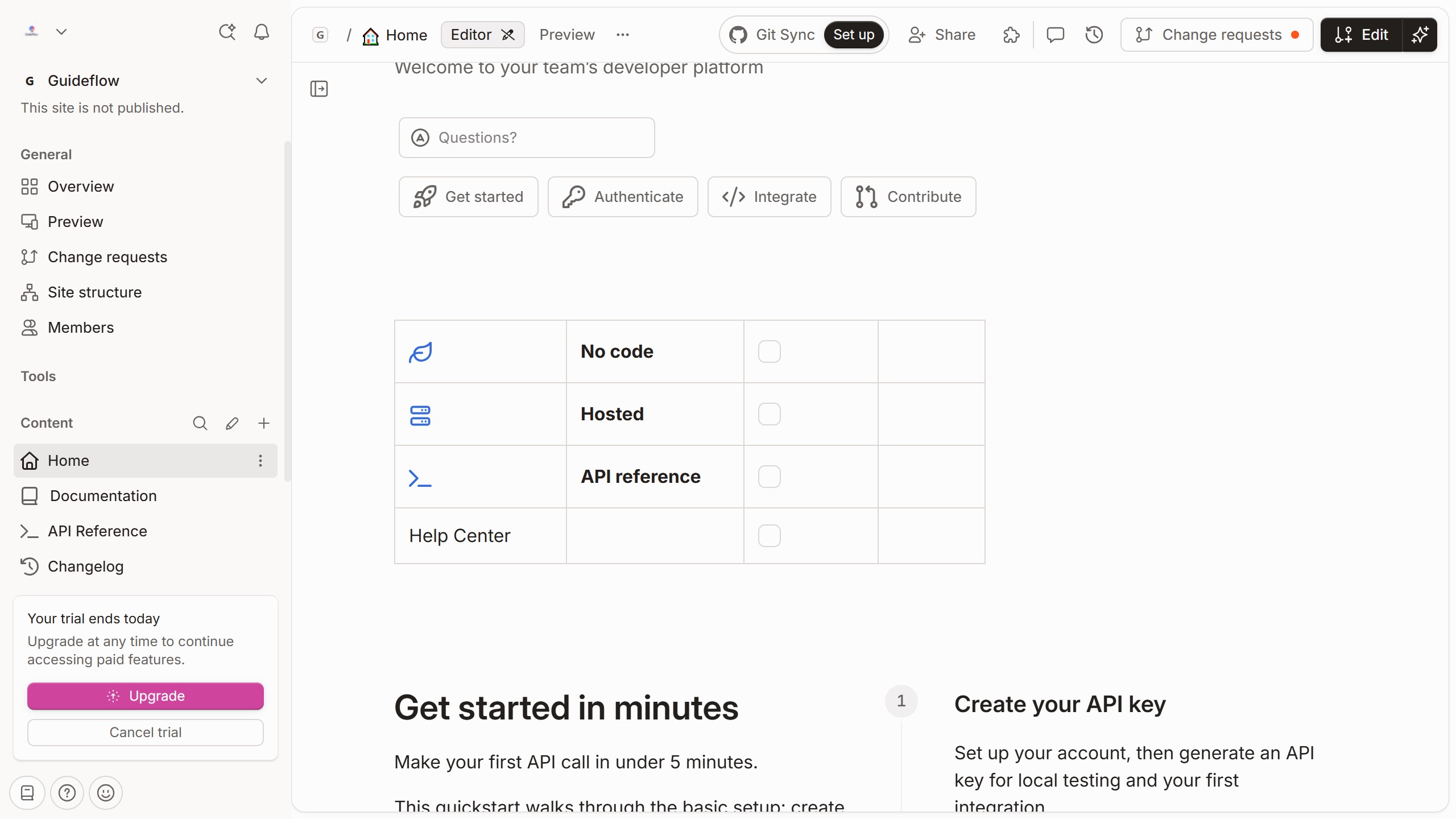Viewport: 1456px width, 819px height.
Task: Open the AI assistant sparkle chat icon
Action: (227, 32)
